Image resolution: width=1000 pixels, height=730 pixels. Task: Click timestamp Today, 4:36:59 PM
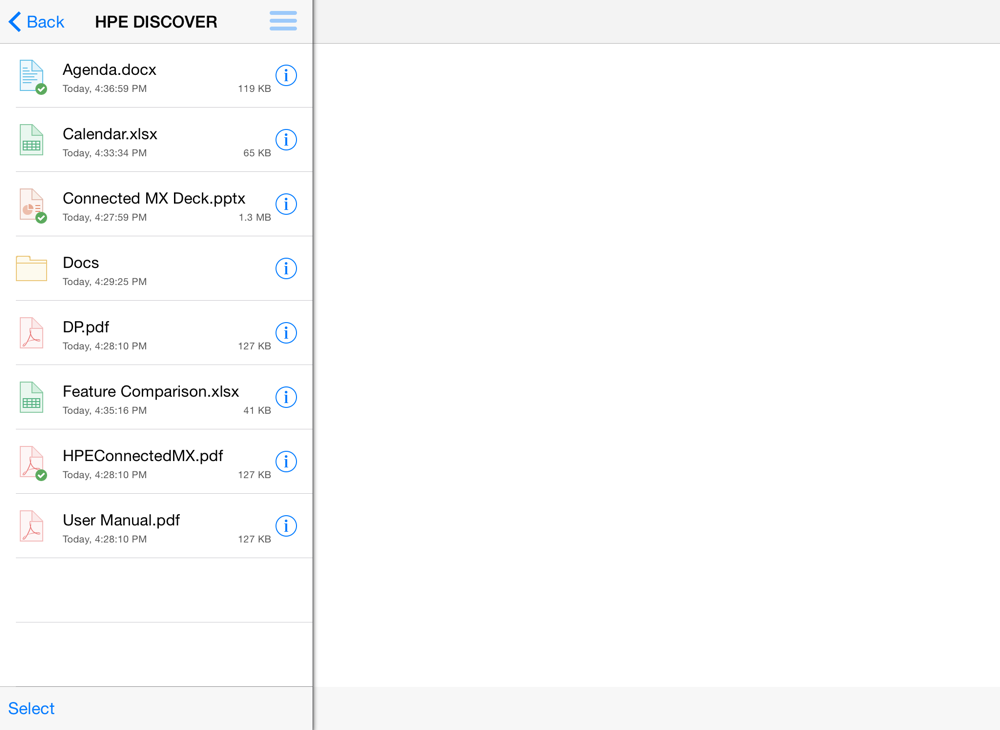[105, 89]
